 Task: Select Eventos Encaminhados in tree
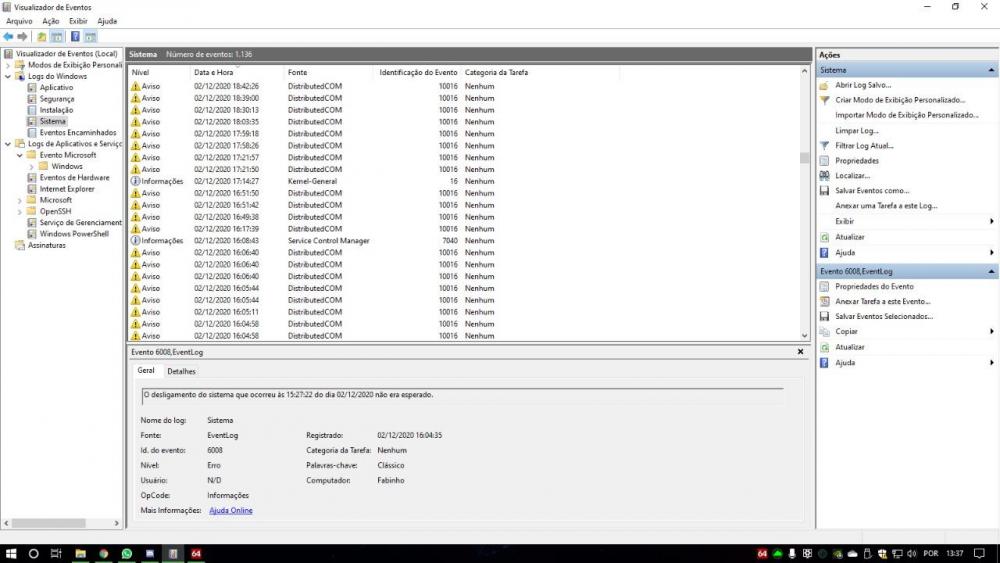pyautogui.click(x=78, y=133)
